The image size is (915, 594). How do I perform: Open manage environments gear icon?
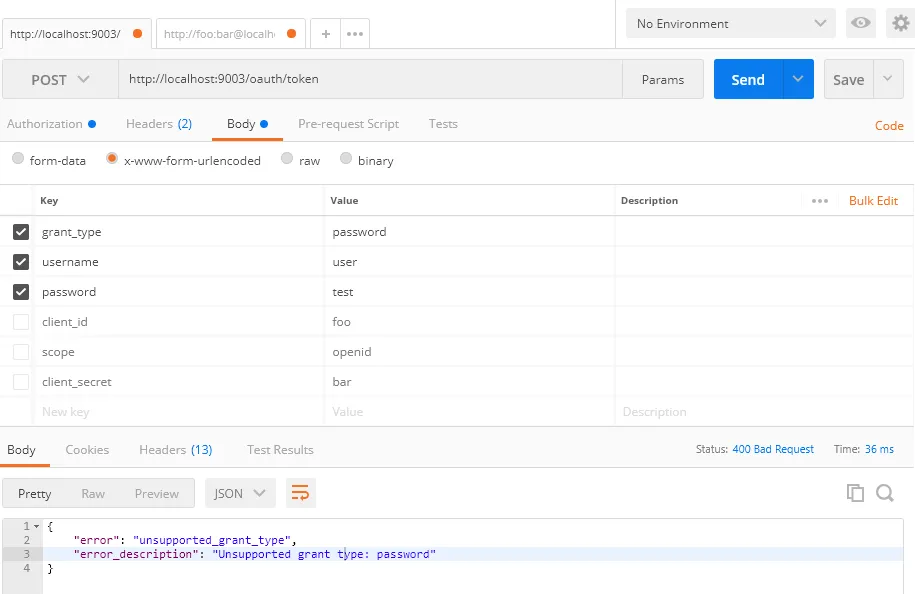coord(900,23)
